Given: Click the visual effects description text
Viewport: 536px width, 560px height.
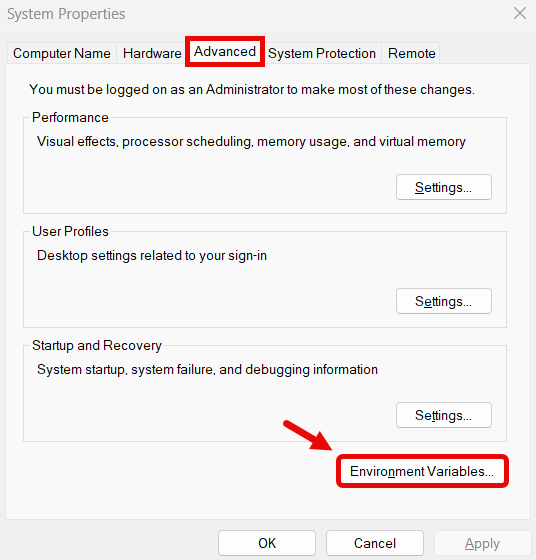Looking at the screenshot, I should [x=251, y=142].
